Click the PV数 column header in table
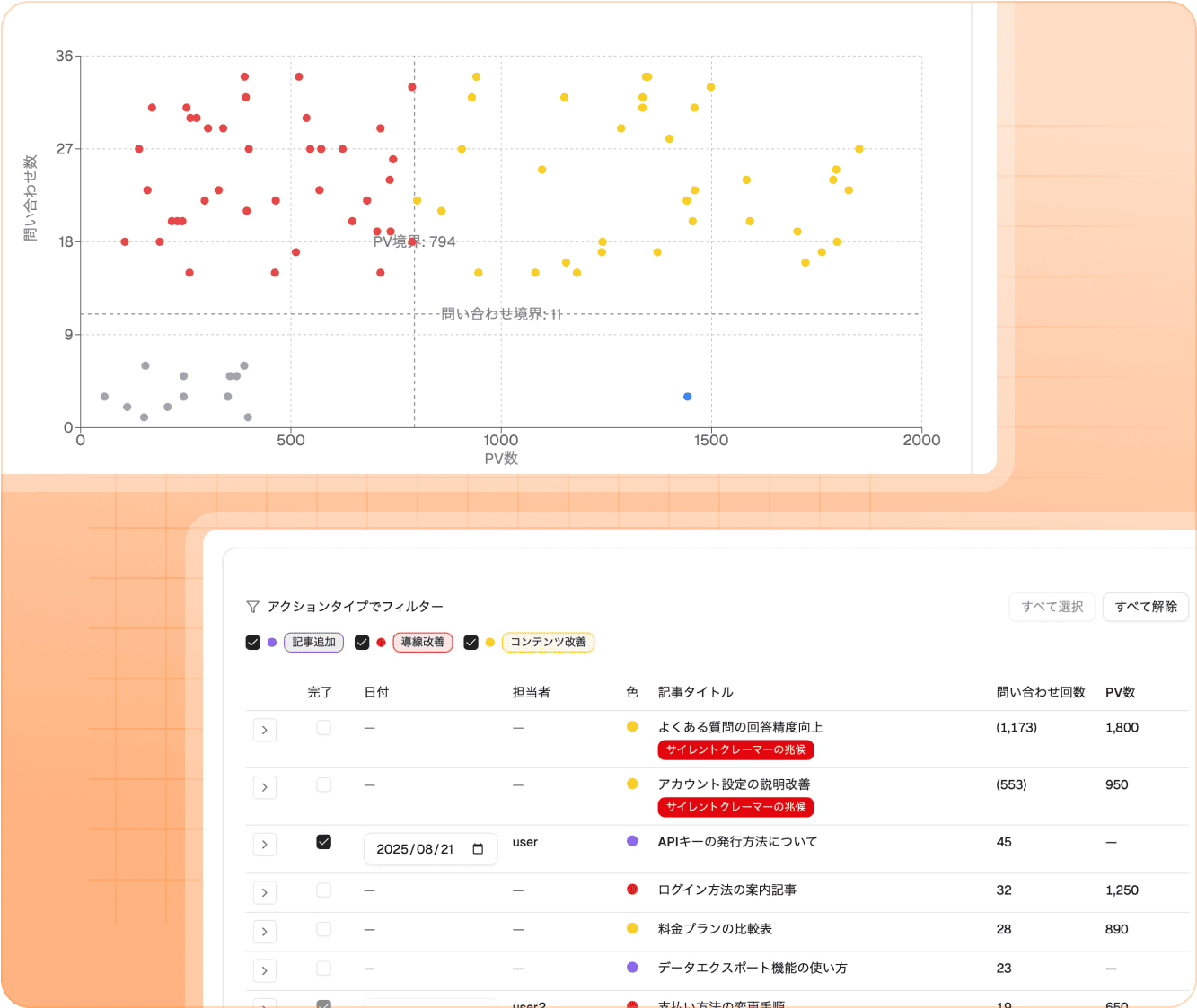The image size is (1197, 1008). (x=1121, y=692)
